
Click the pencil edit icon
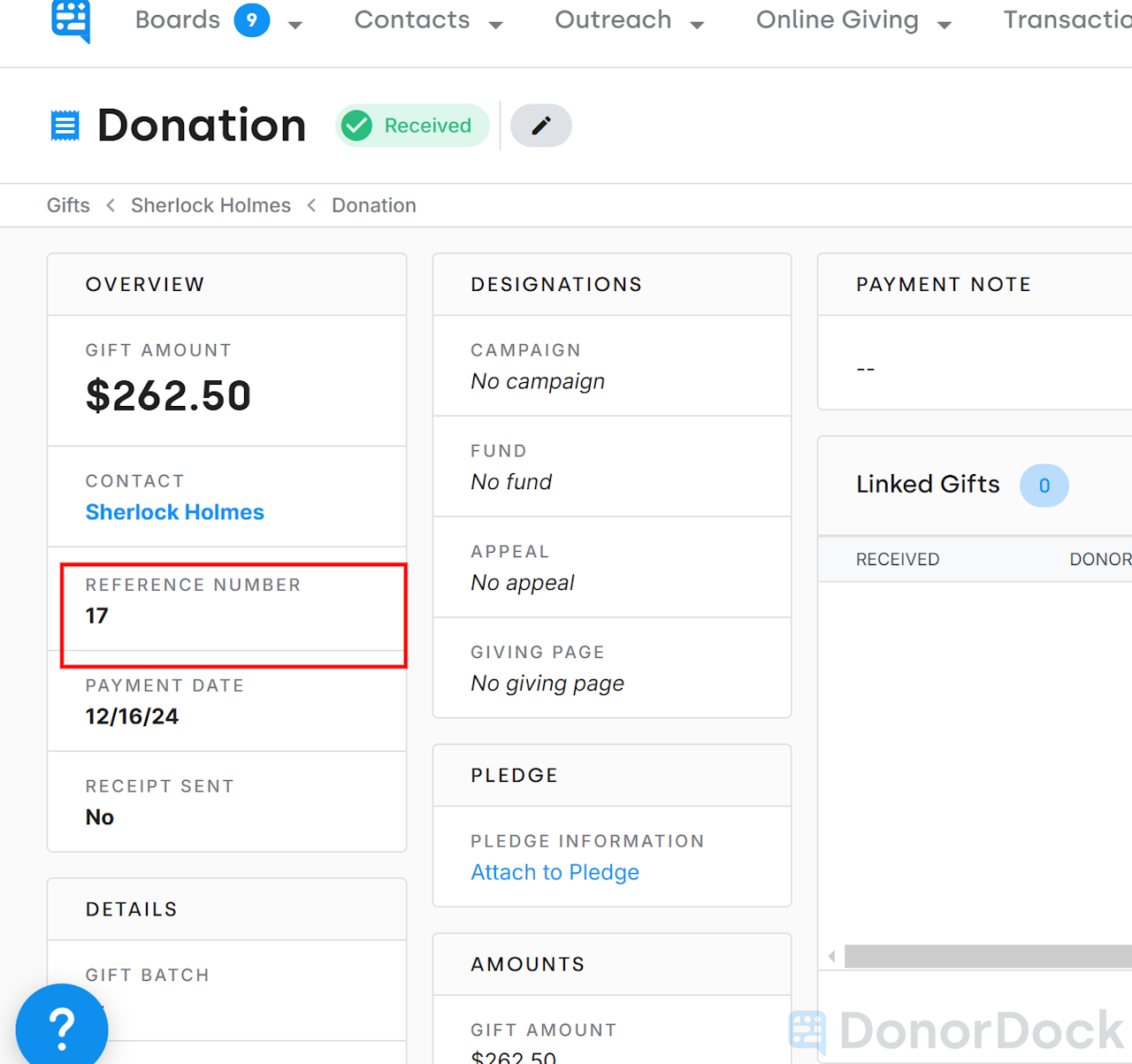click(x=540, y=126)
